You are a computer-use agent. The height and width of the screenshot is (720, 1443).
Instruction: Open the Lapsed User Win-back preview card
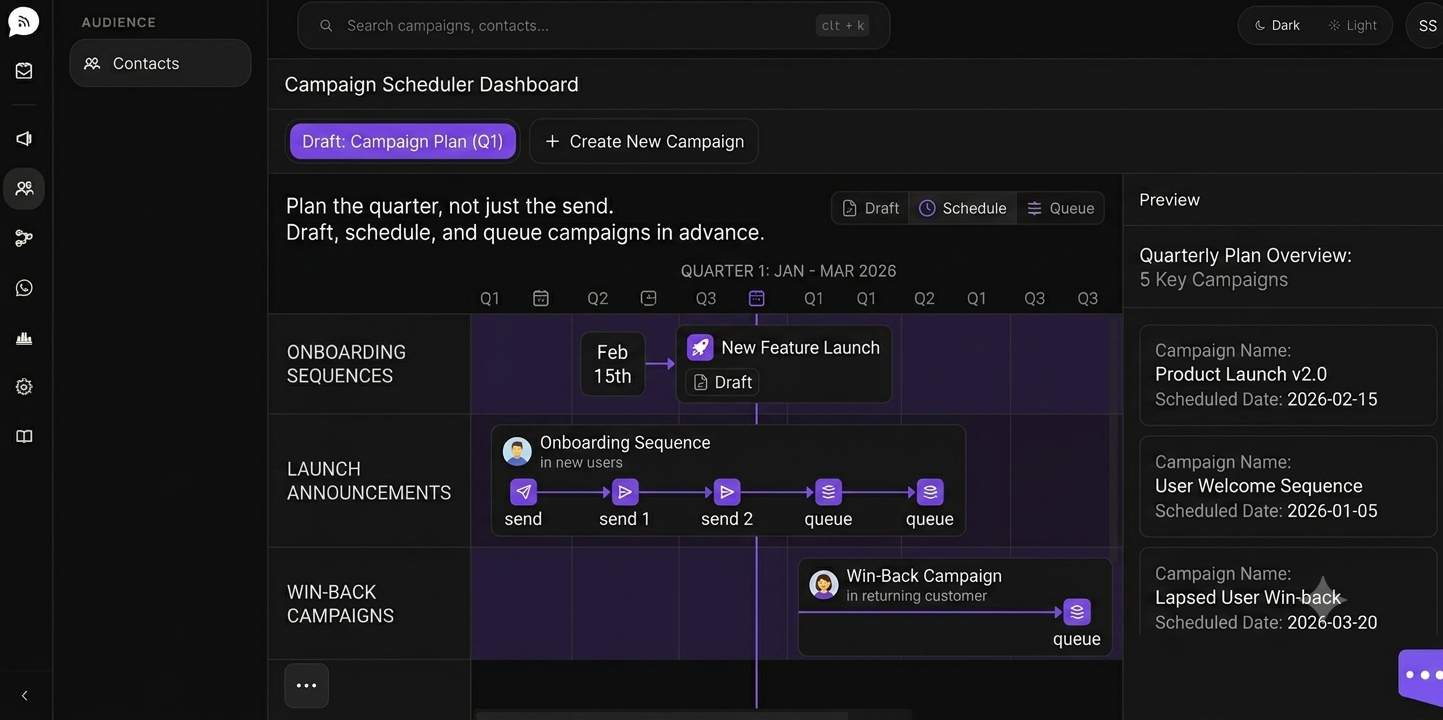coord(1288,592)
